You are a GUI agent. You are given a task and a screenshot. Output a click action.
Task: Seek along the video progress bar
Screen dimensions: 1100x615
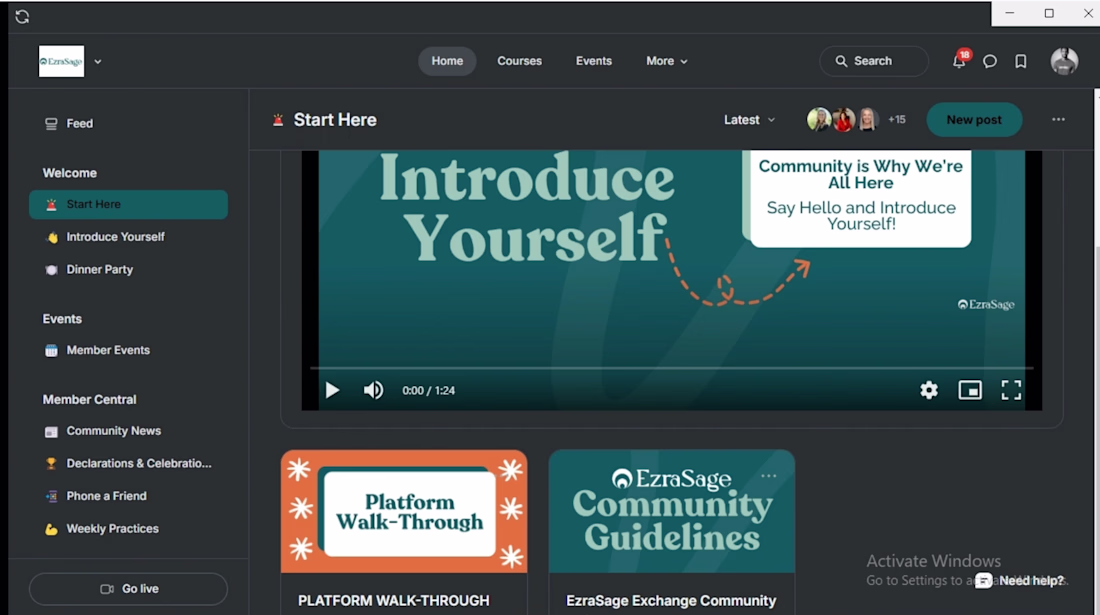tap(671, 367)
